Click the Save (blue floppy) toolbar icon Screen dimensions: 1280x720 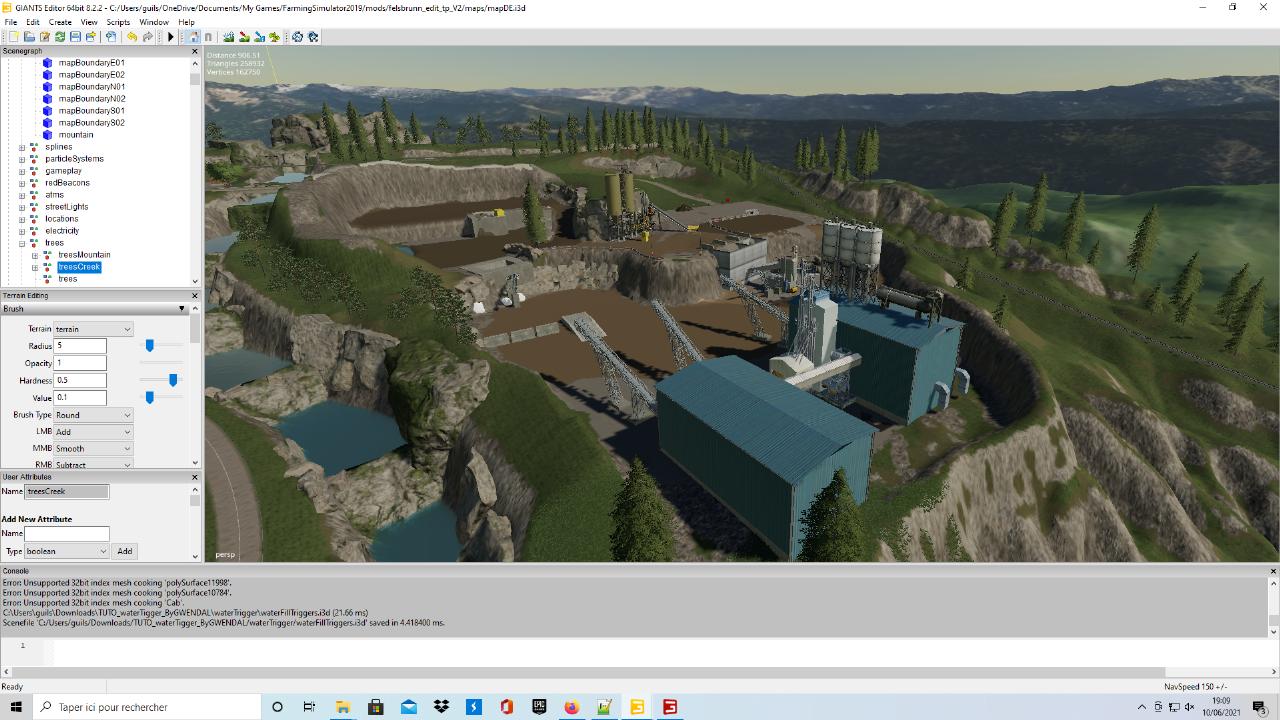[x=75, y=37]
